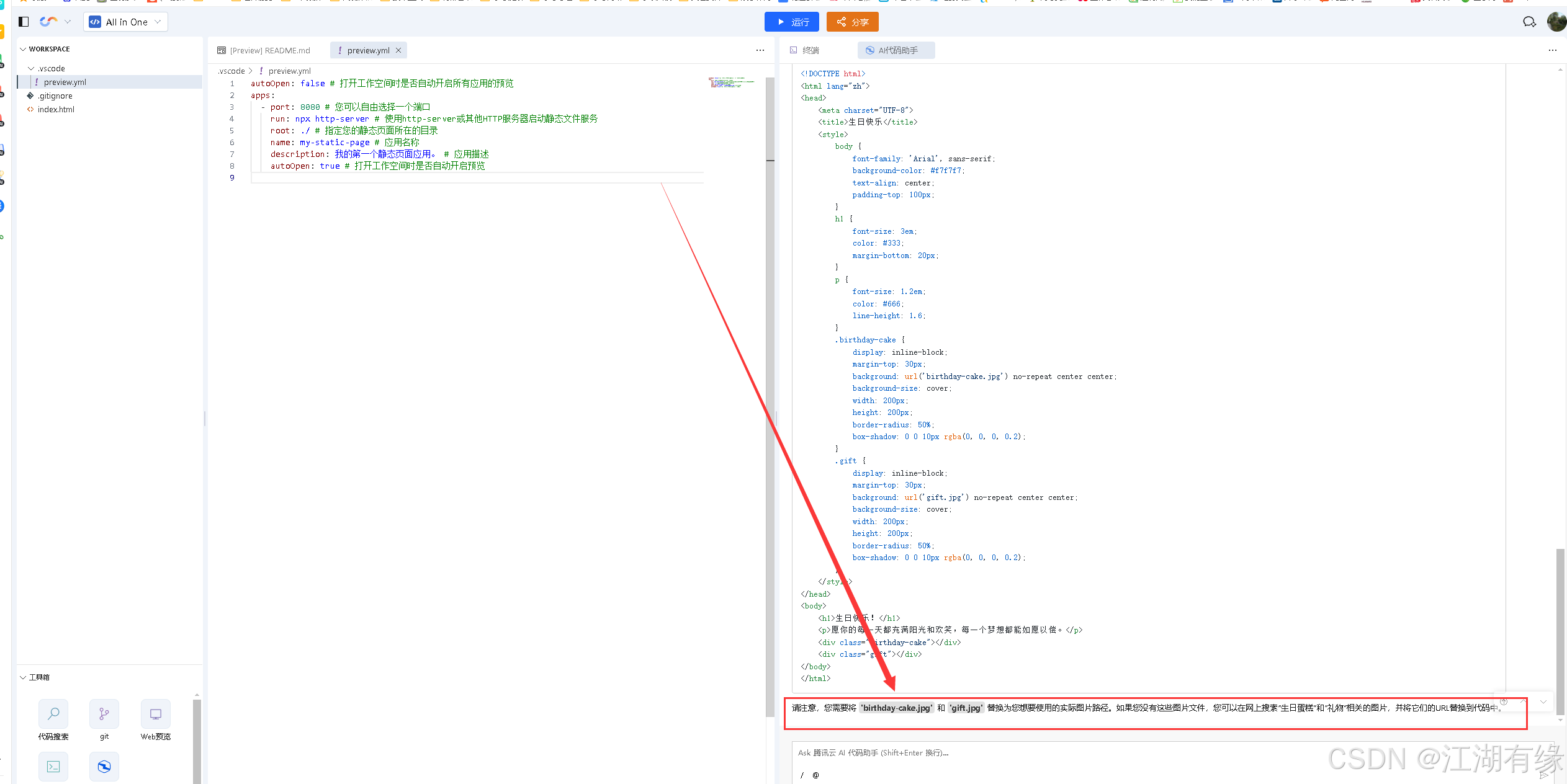Click the 运行 (Run) button
This screenshot has height=784, width=1567.
click(795, 22)
